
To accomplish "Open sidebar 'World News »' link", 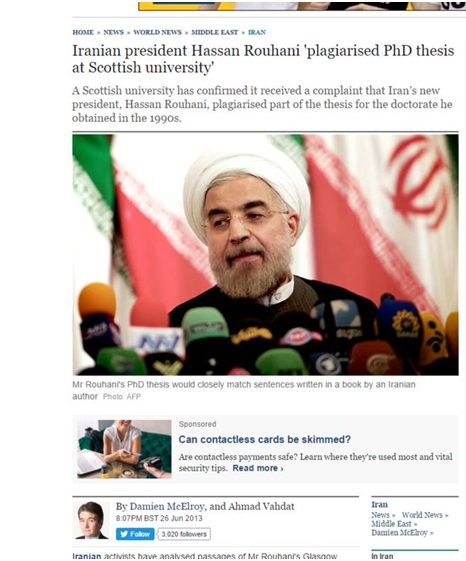I will click(x=425, y=515).
